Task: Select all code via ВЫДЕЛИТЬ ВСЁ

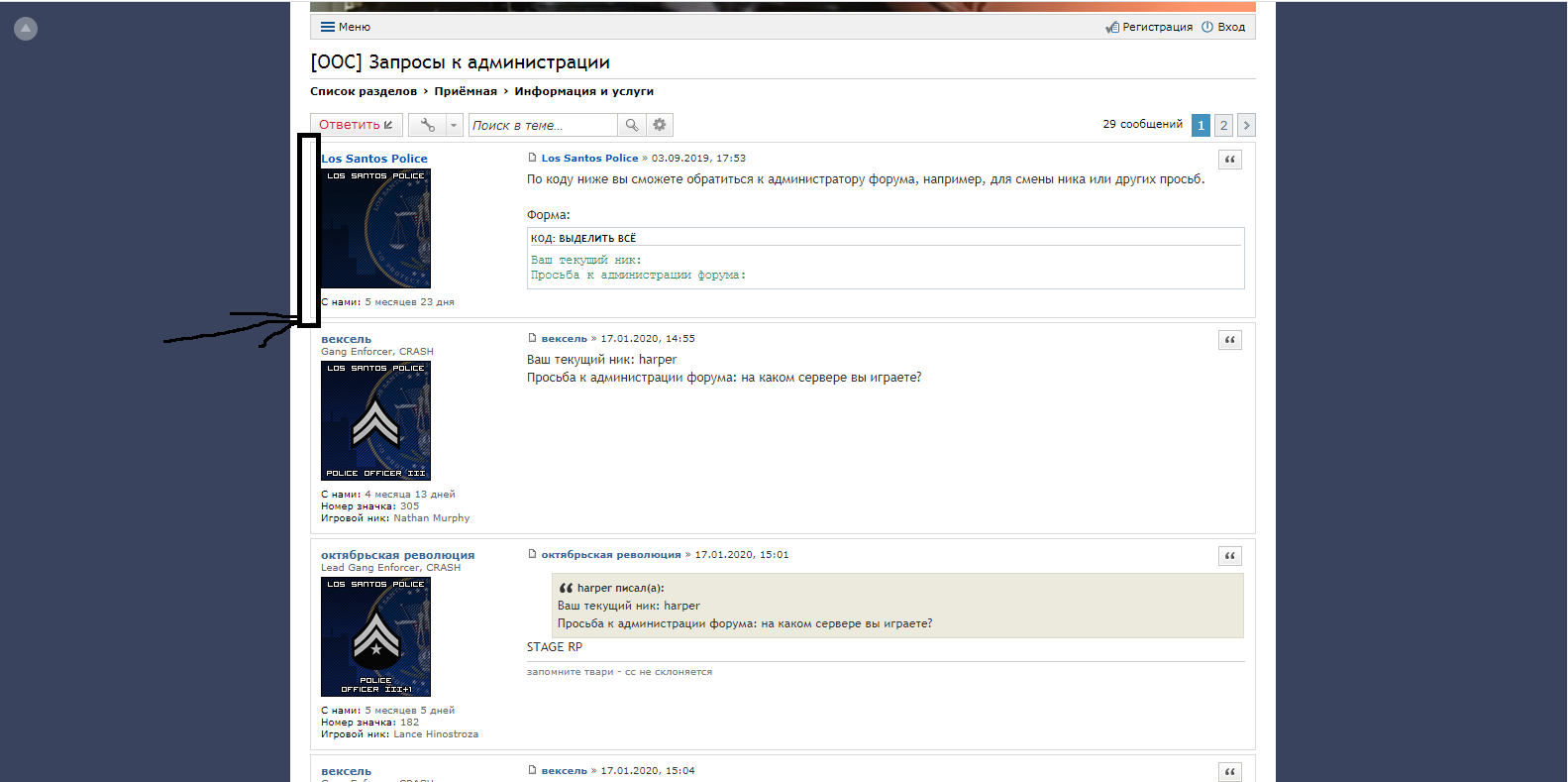Action: point(597,239)
